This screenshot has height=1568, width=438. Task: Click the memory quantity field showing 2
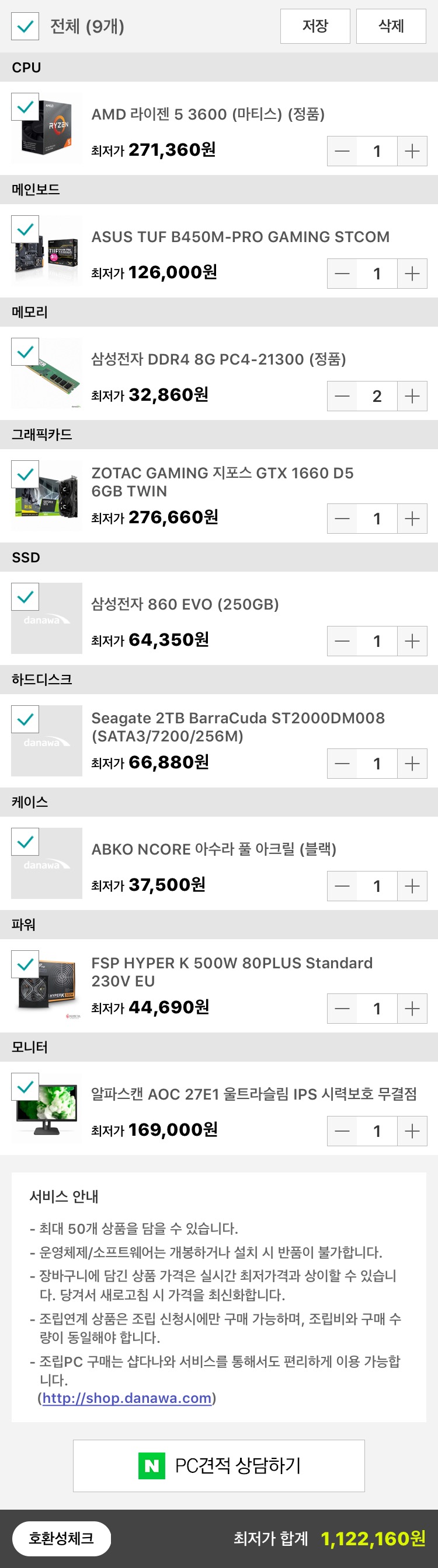(377, 396)
